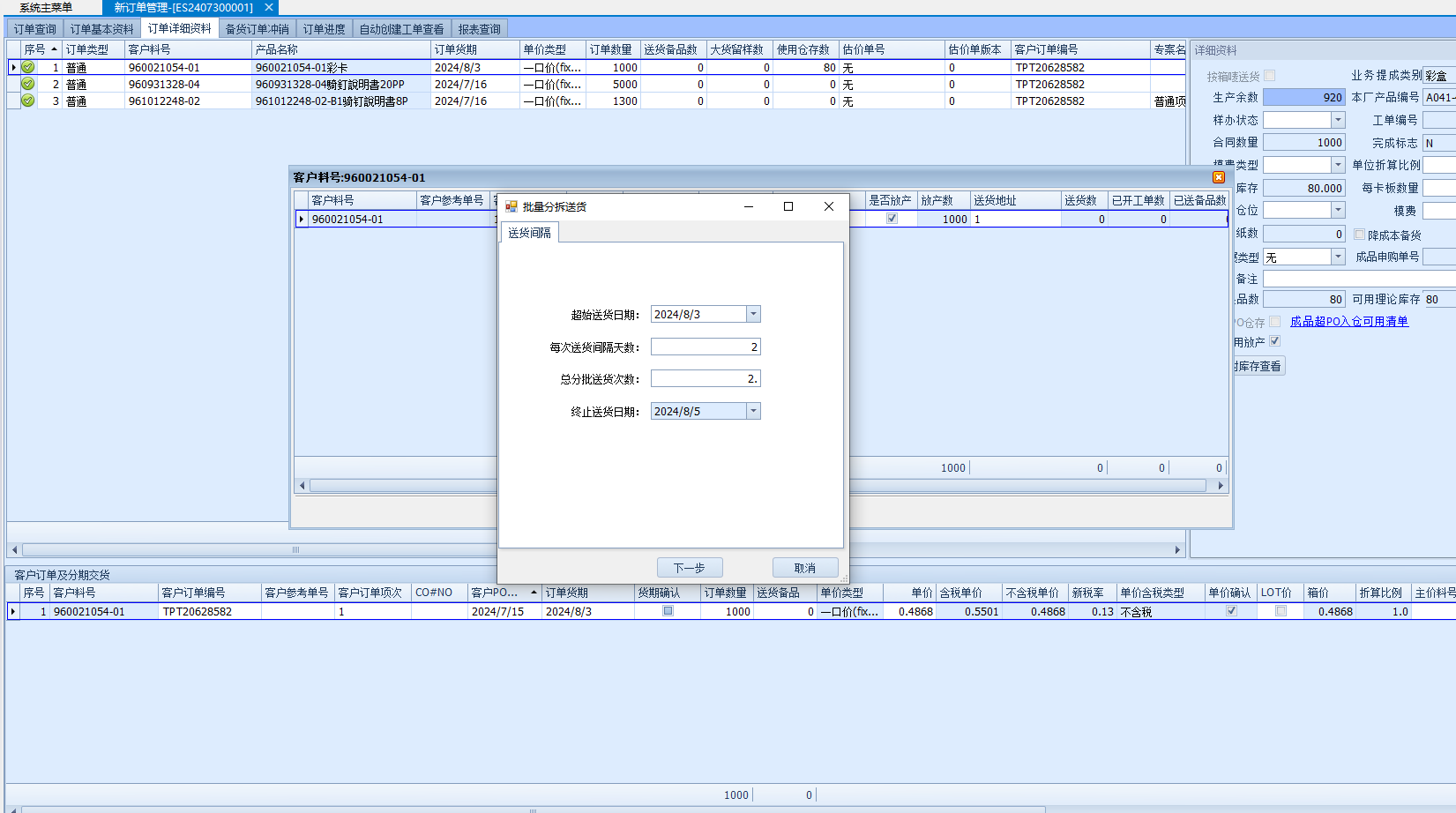Click the 总分批送货次数 input field
The height and width of the screenshot is (813, 1456).
point(706,378)
